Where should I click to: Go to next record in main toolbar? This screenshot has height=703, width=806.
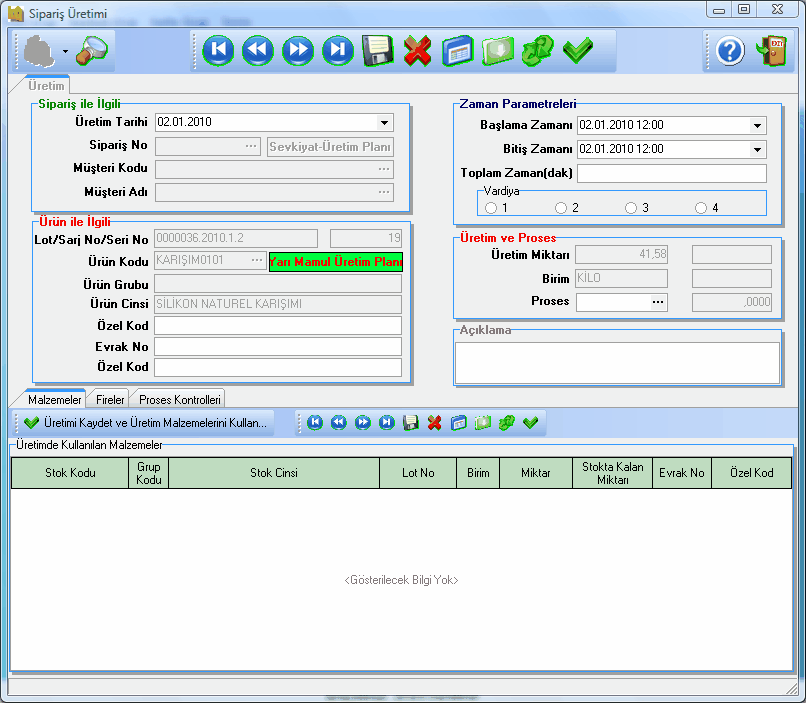298,50
